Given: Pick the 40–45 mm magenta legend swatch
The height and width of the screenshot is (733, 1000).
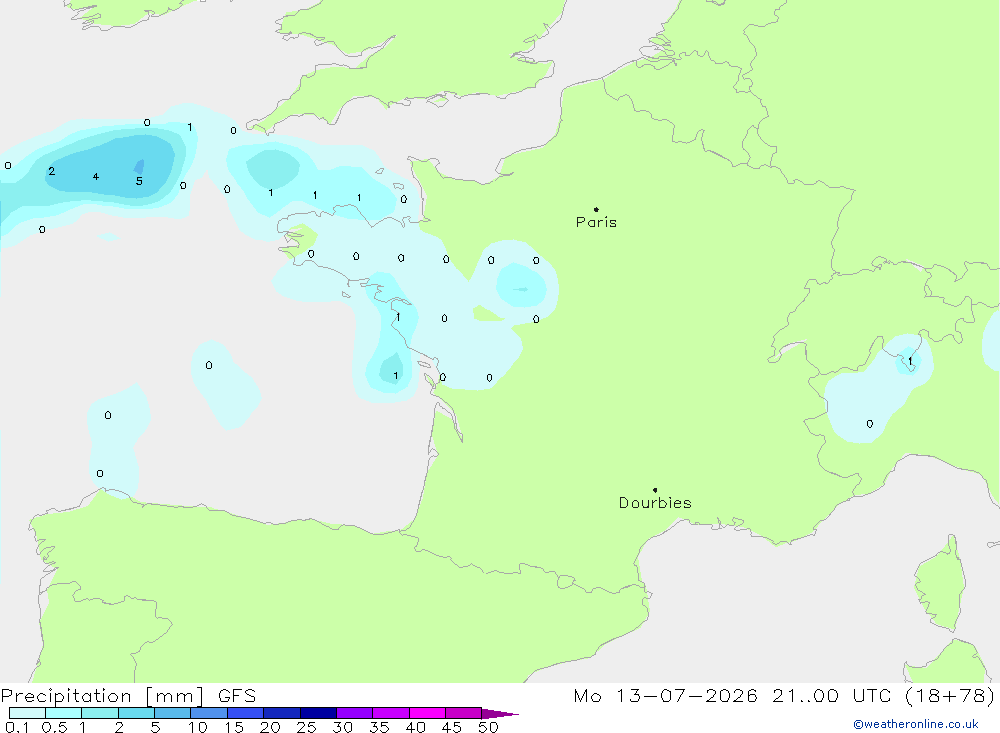Looking at the screenshot, I should (427, 713).
